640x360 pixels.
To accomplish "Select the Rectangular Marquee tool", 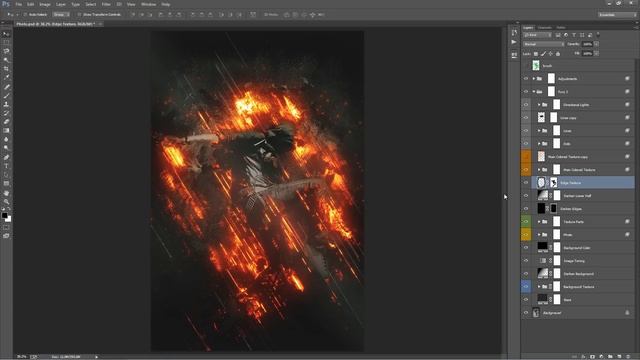I will point(6,42).
